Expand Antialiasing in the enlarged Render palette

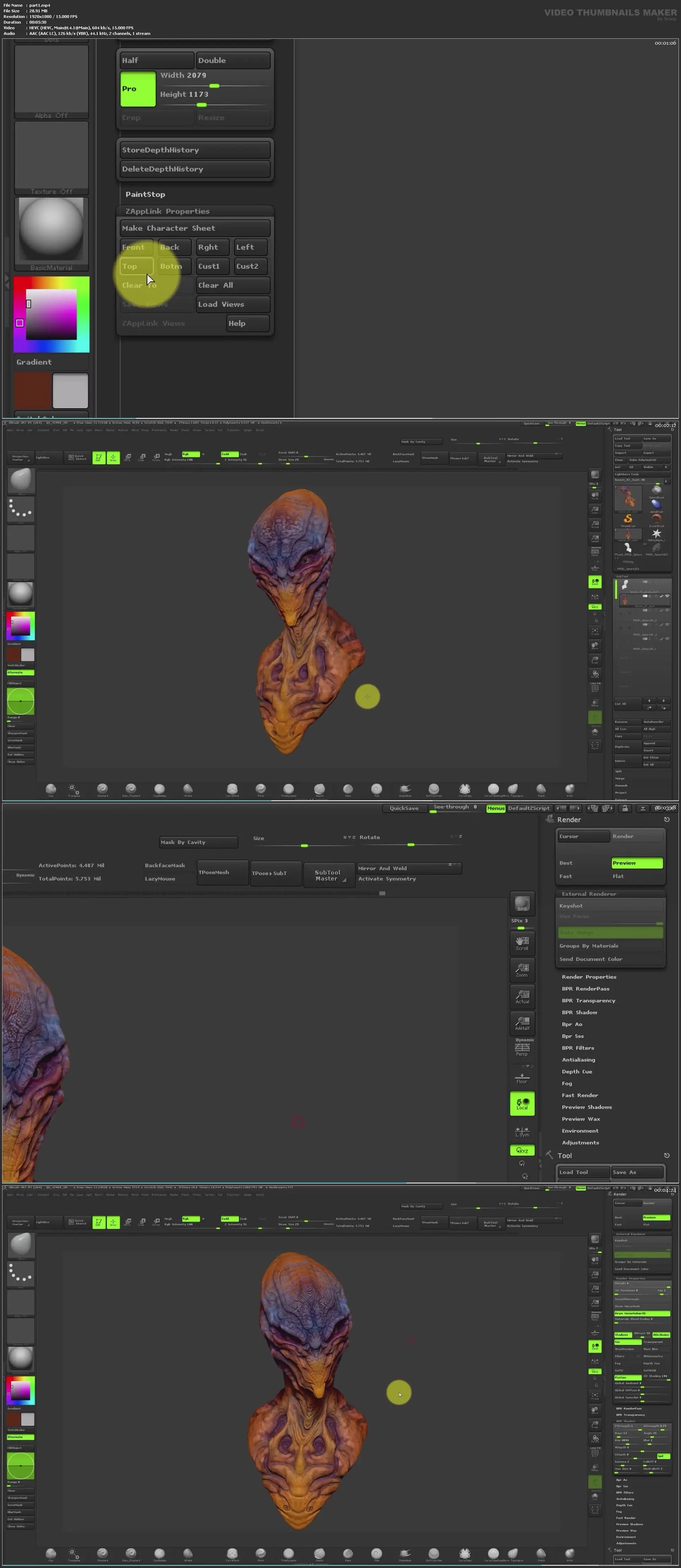(579, 1060)
